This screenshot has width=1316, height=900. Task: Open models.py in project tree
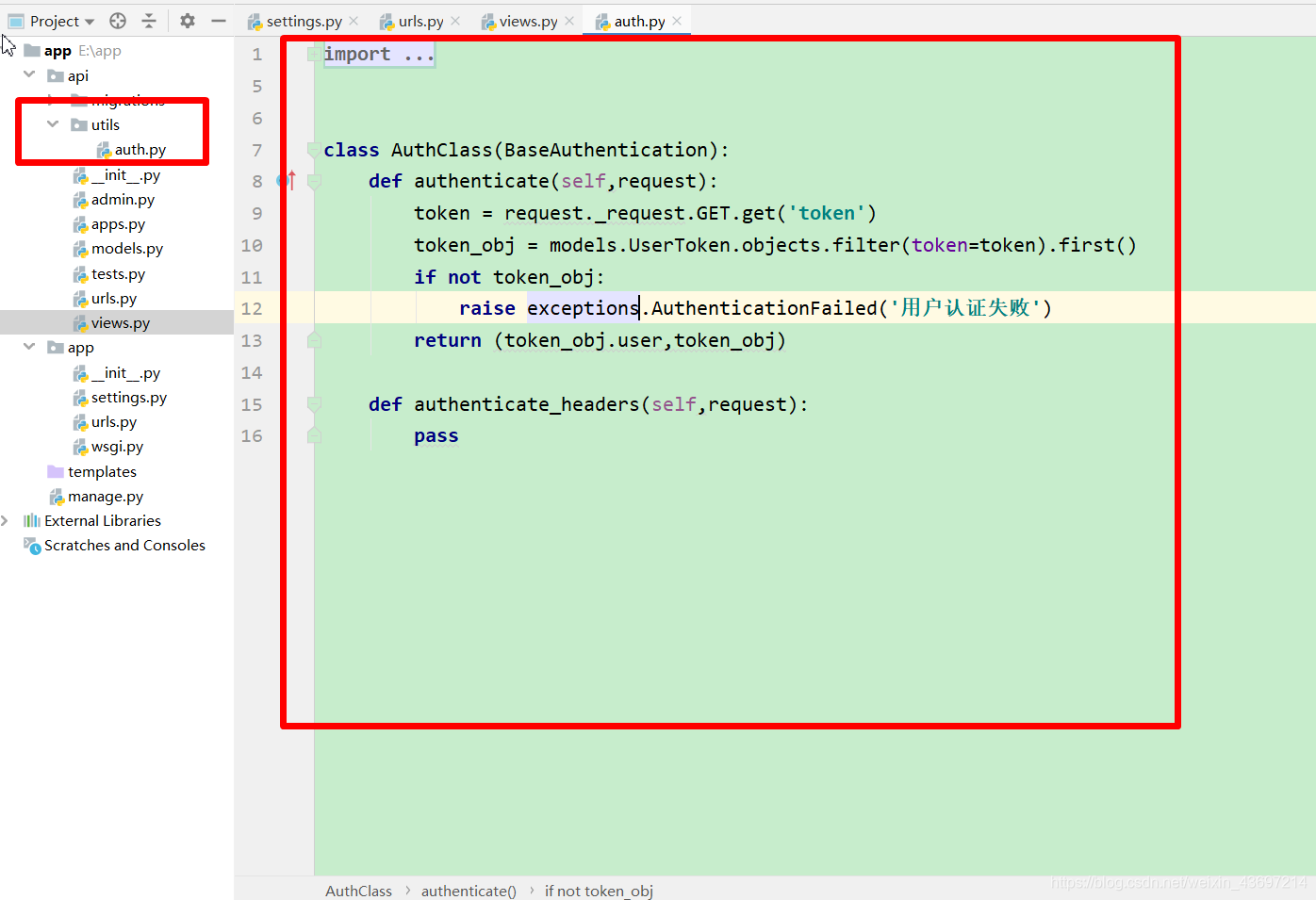(x=127, y=249)
